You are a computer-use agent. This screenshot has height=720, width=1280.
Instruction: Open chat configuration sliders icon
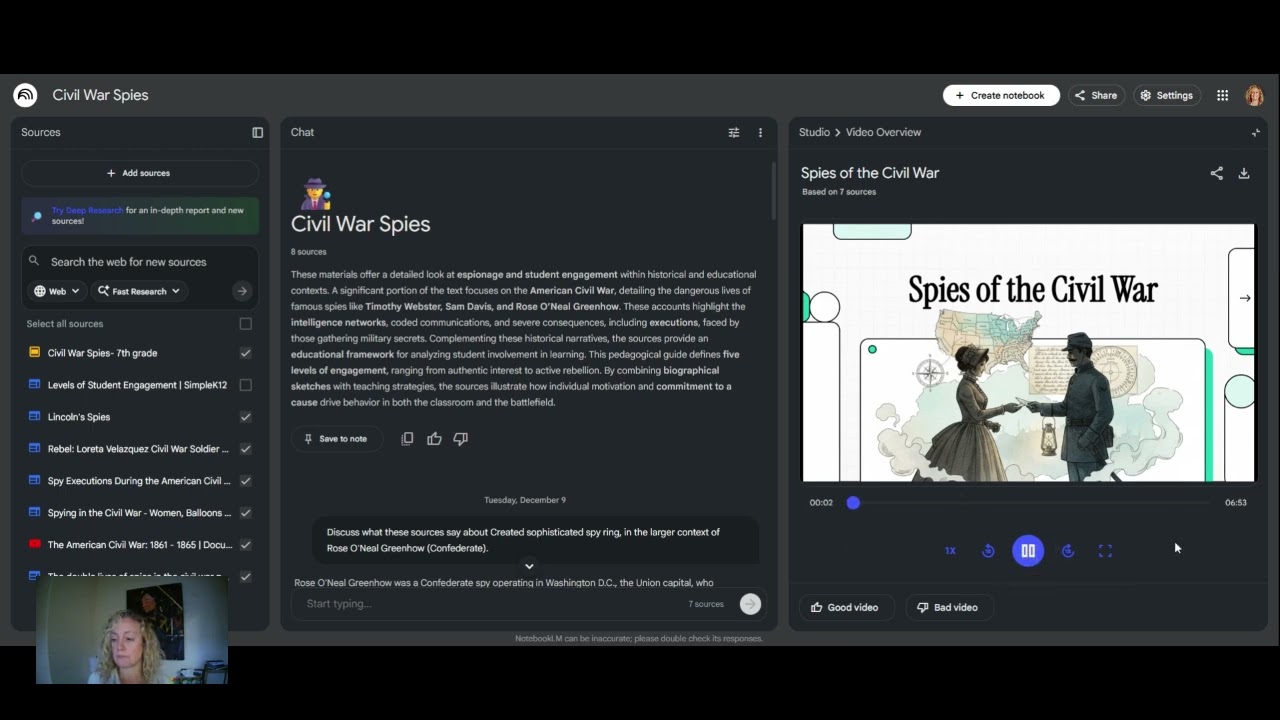coord(734,132)
